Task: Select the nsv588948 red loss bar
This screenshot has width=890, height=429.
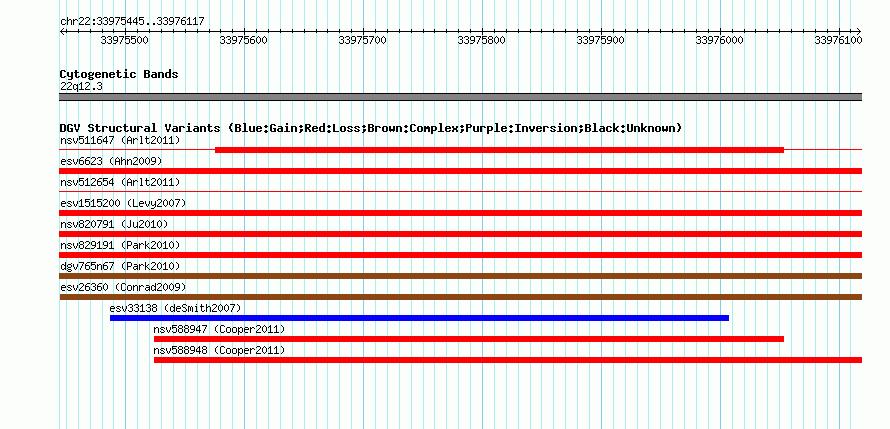Action: [508, 360]
